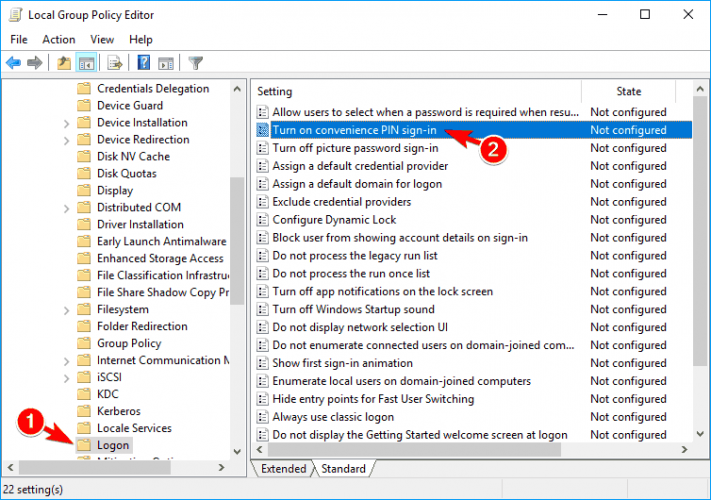
Task: Select the Group Policy tree item
Action: pyautogui.click(x=129, y=343)
